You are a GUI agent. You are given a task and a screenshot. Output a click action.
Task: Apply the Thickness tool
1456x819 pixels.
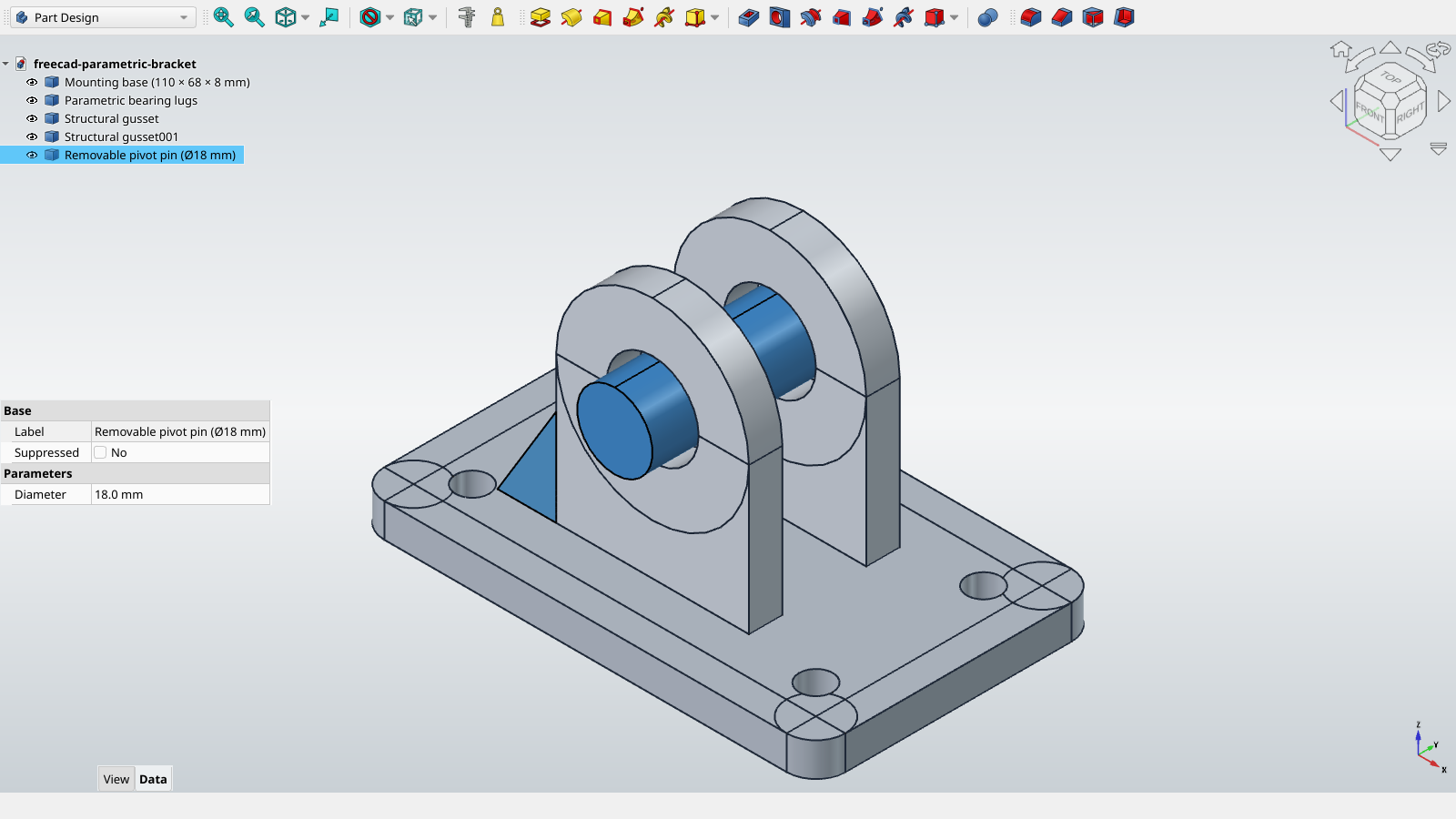coord(1124,17)
